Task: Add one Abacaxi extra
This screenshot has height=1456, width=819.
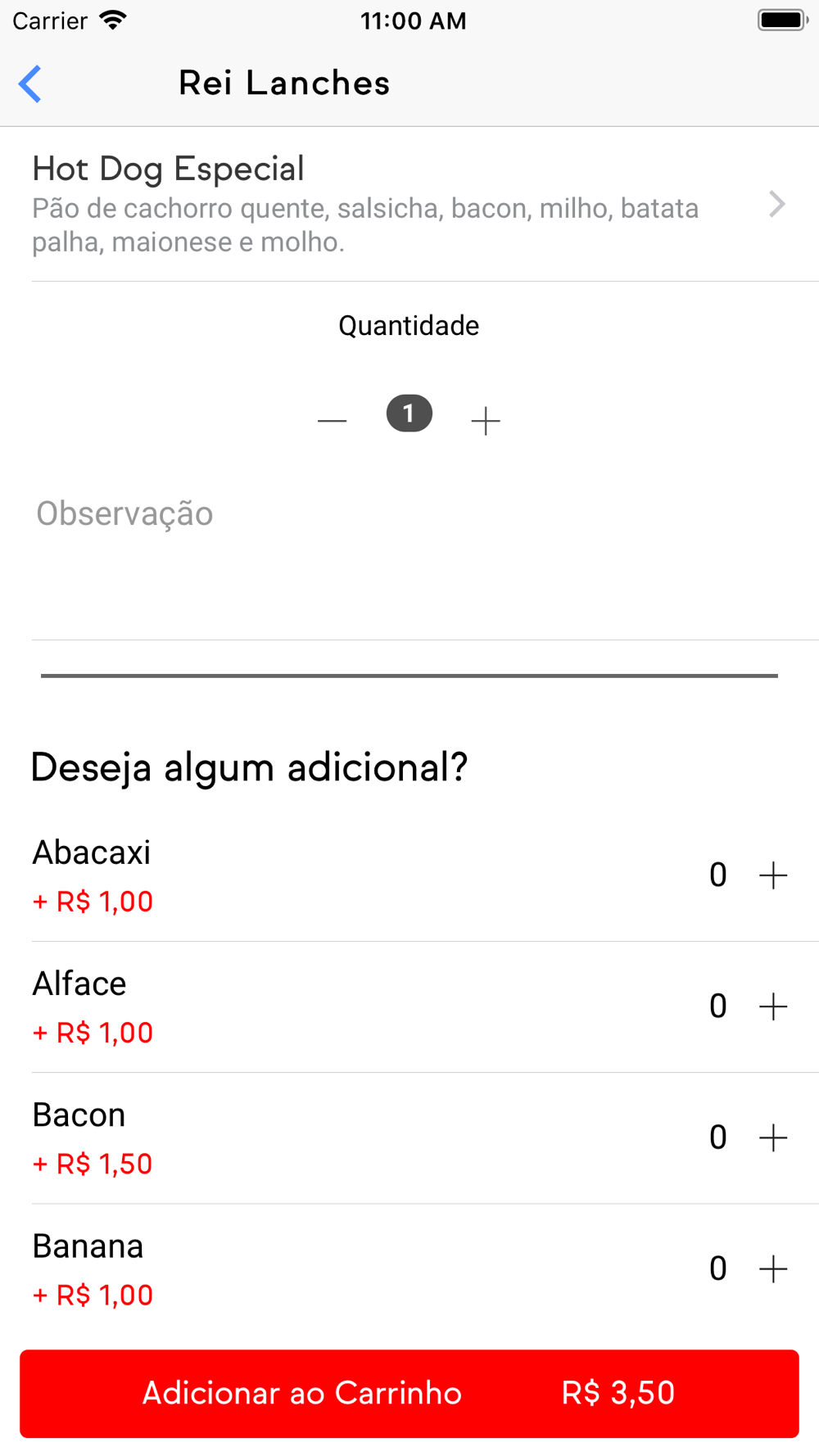Action: coord(773,875)
